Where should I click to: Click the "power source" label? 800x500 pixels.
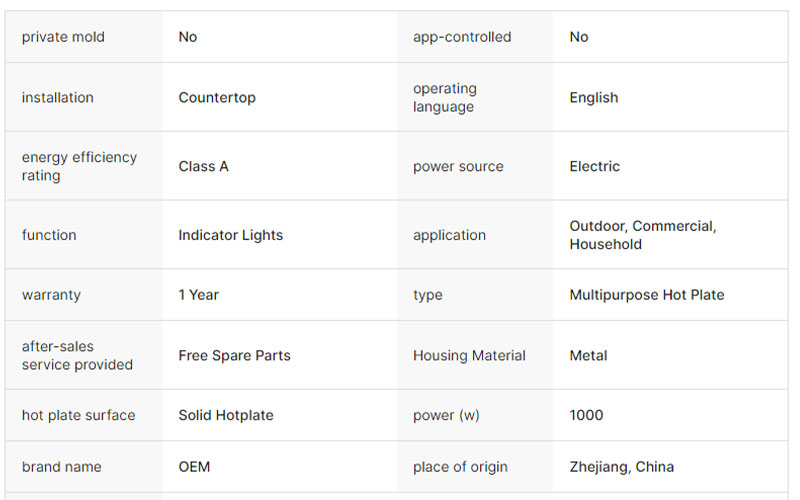458,166
